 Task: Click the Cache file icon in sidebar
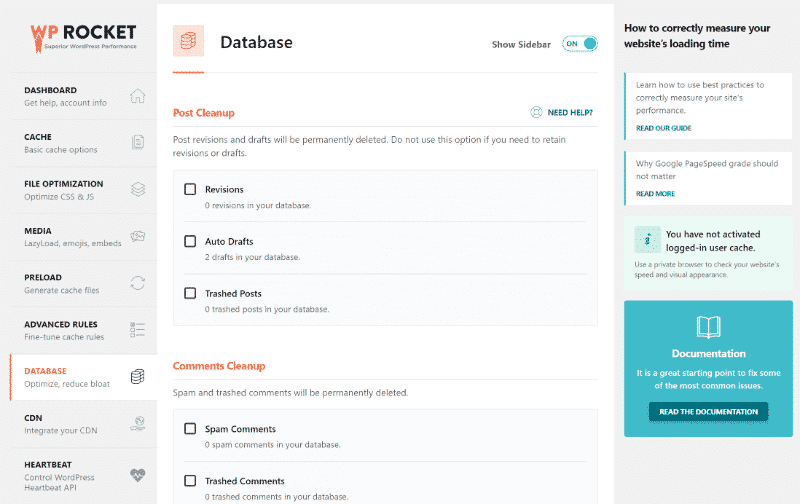point(138,143)
